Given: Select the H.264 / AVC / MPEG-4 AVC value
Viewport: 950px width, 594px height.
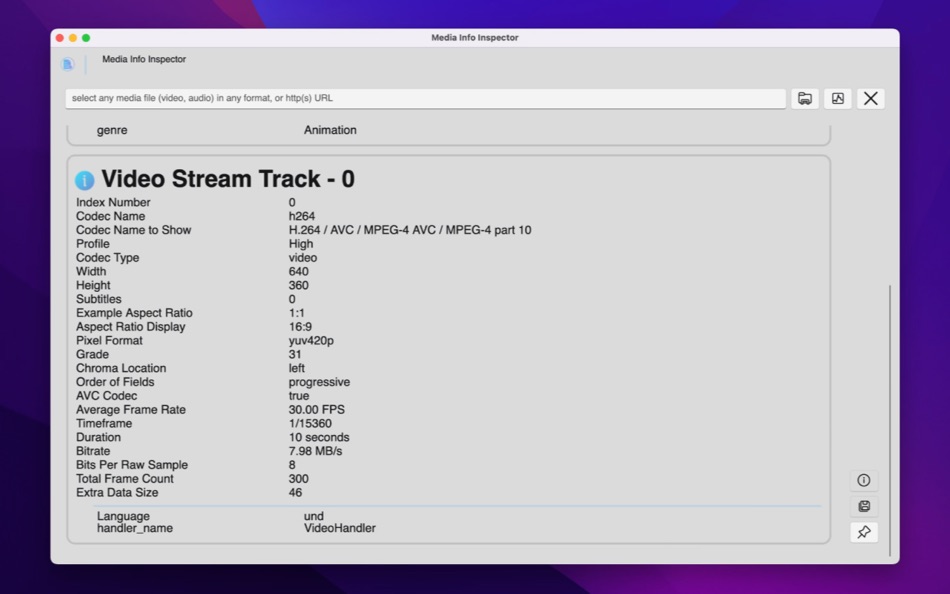Looking at the screenshot, I should [410, 230].
